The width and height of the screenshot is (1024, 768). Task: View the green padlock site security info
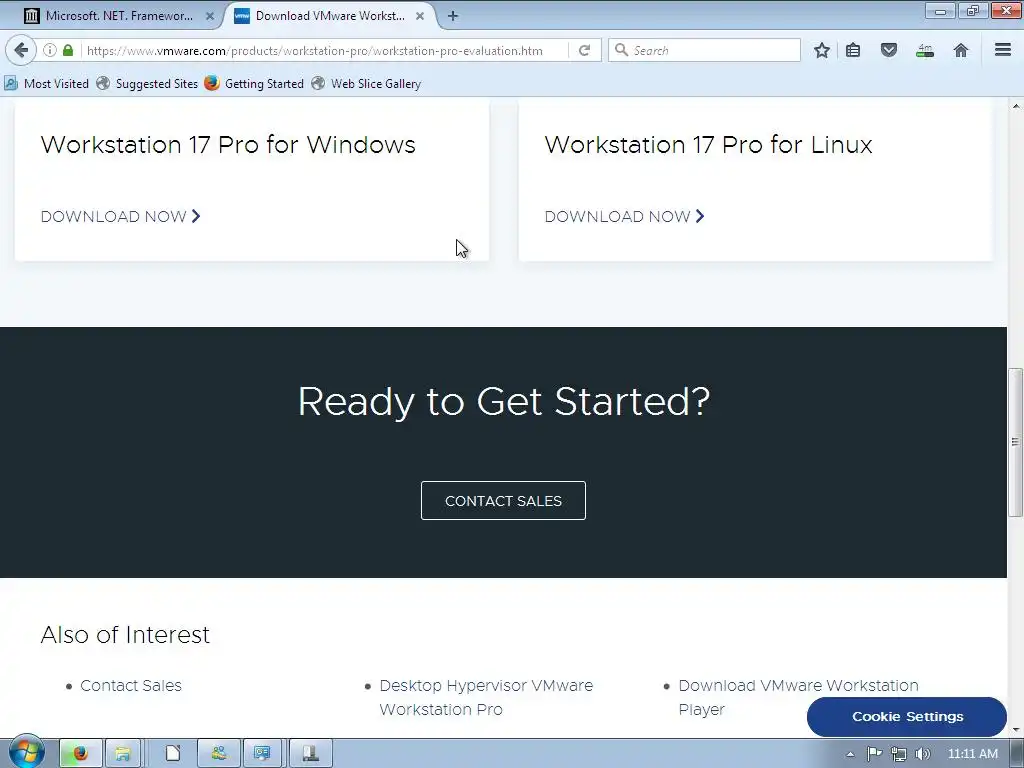coord(68,50)
